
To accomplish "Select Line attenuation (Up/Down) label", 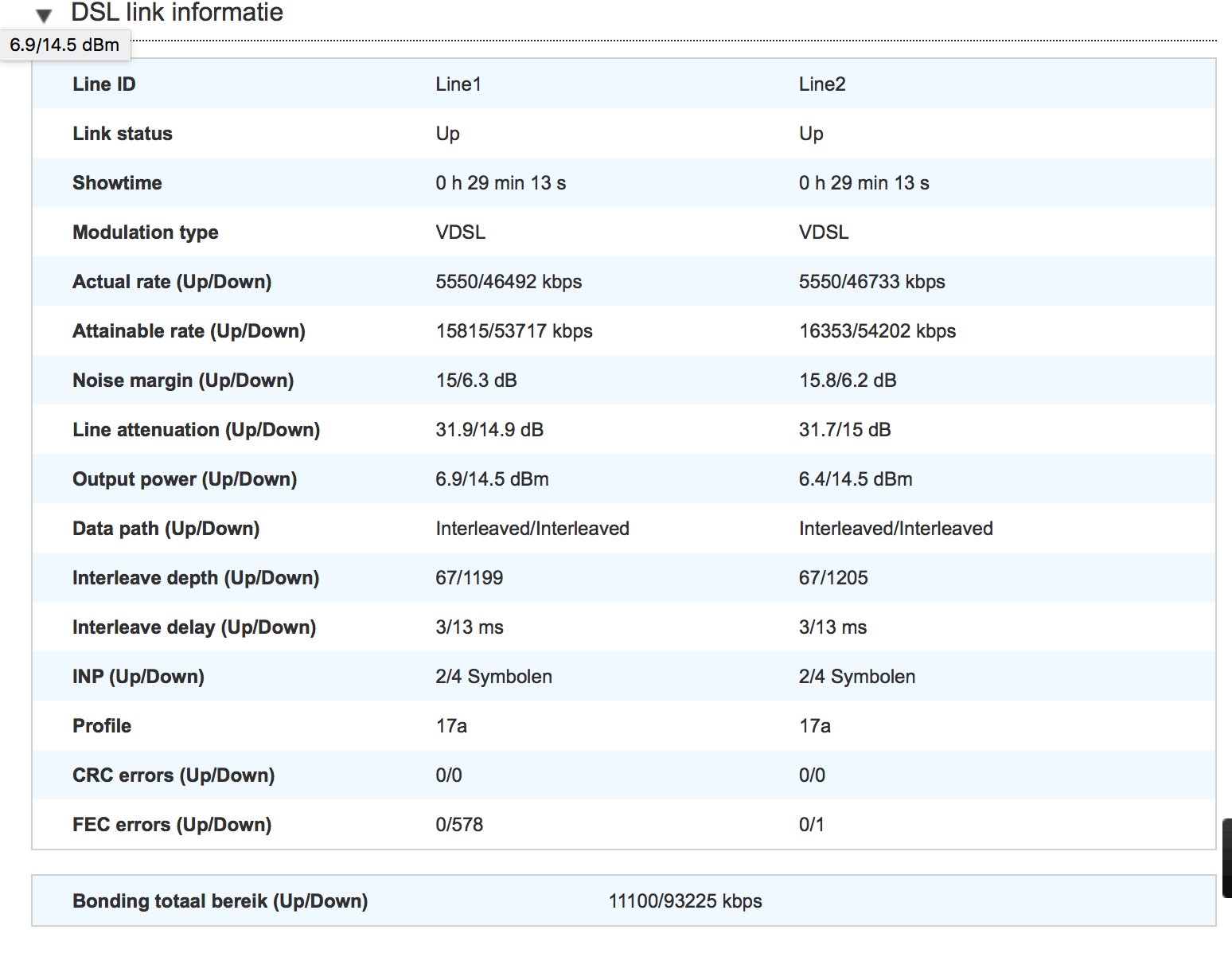I will coord(197,429).
